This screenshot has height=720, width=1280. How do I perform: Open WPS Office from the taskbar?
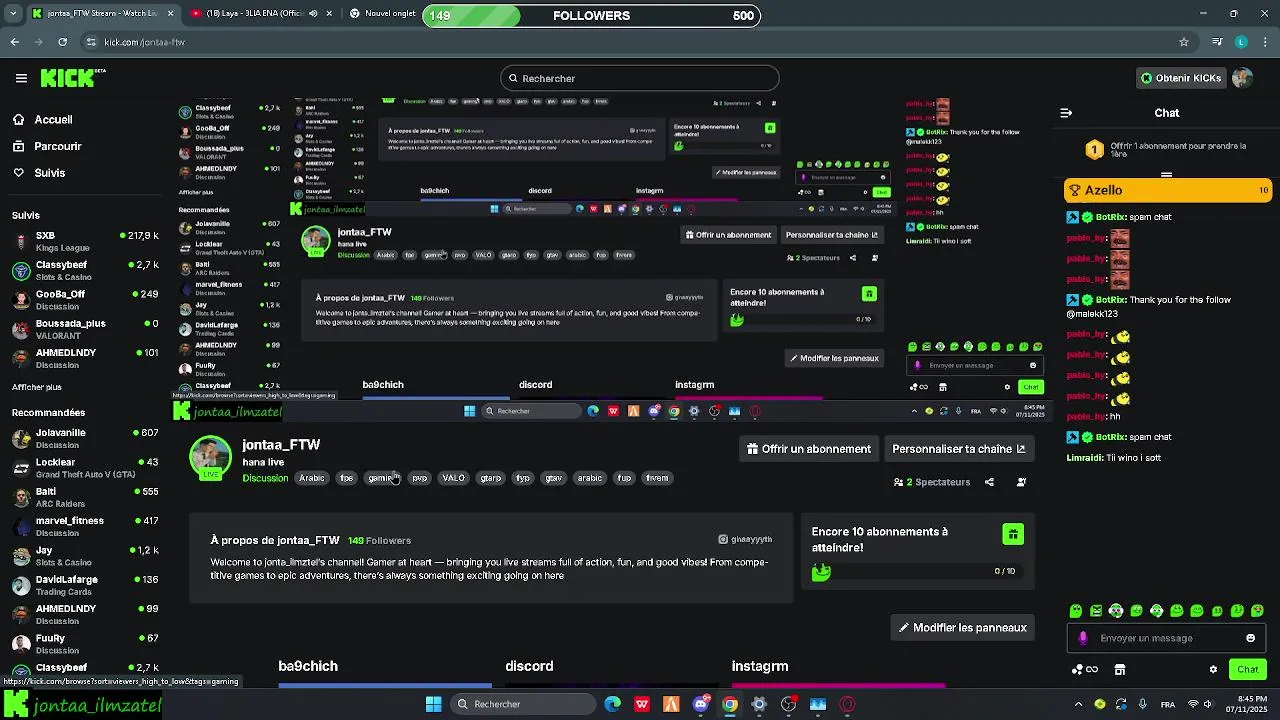click(642, 704)
